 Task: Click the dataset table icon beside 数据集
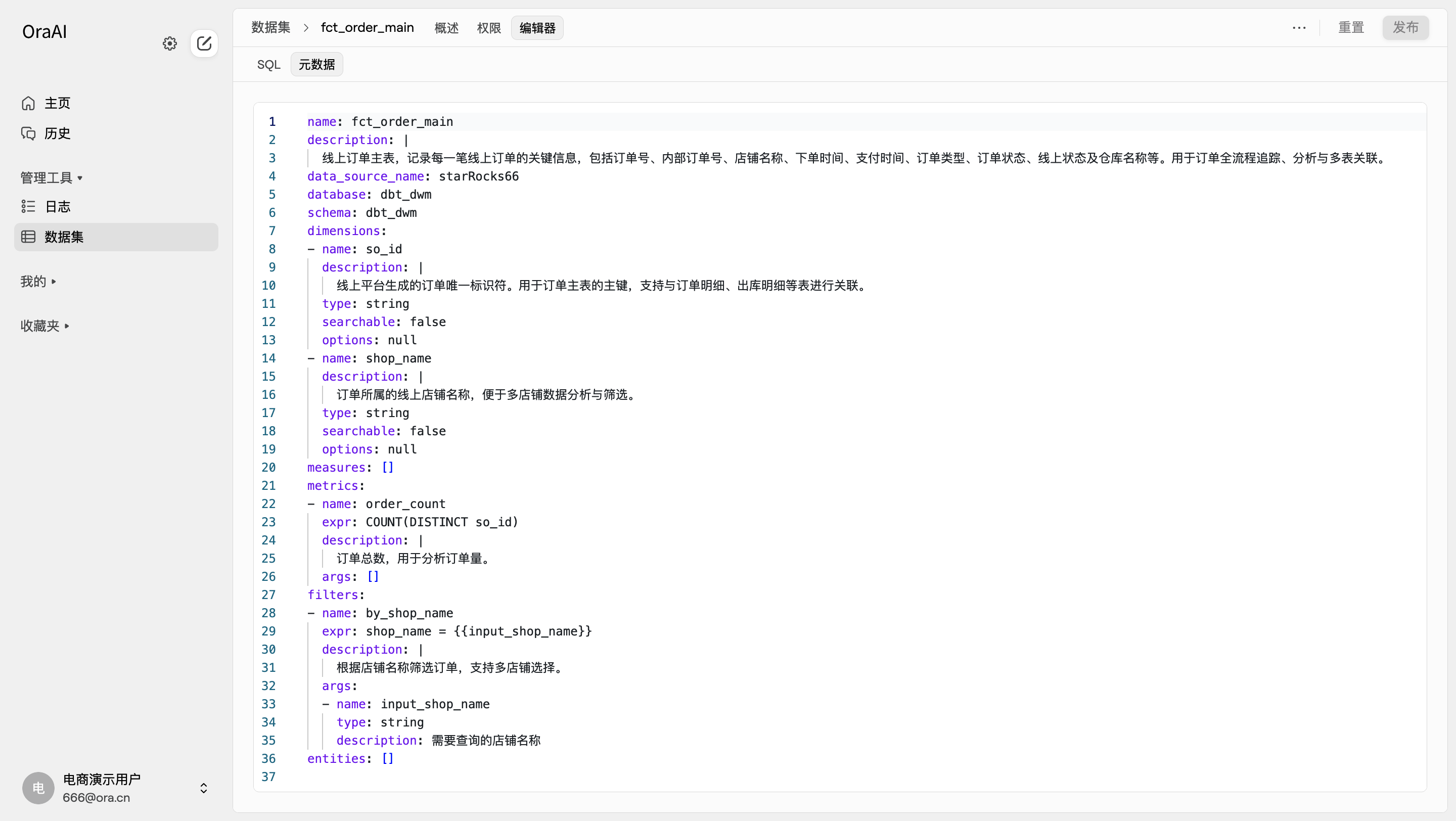28,237
